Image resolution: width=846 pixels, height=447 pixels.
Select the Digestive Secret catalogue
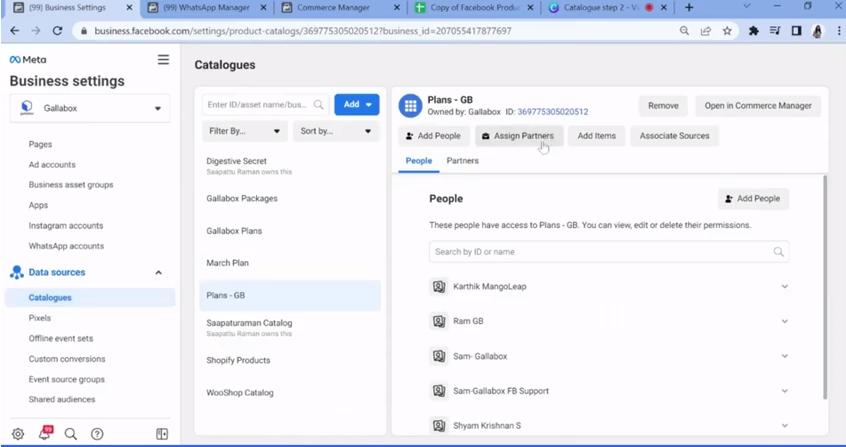[290, 165]
